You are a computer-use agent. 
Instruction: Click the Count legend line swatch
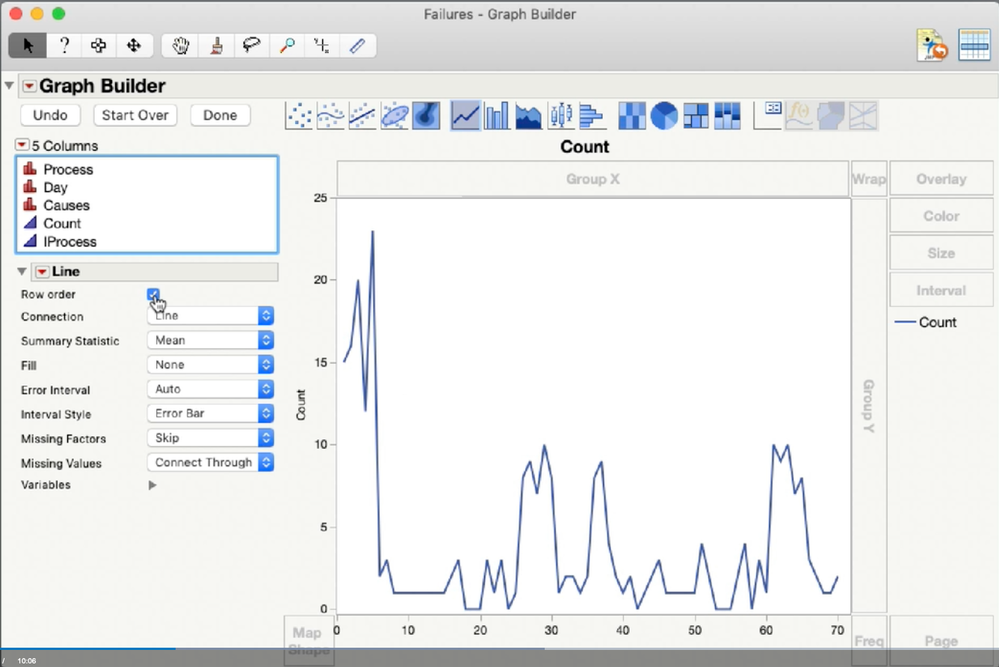(905, 322)
